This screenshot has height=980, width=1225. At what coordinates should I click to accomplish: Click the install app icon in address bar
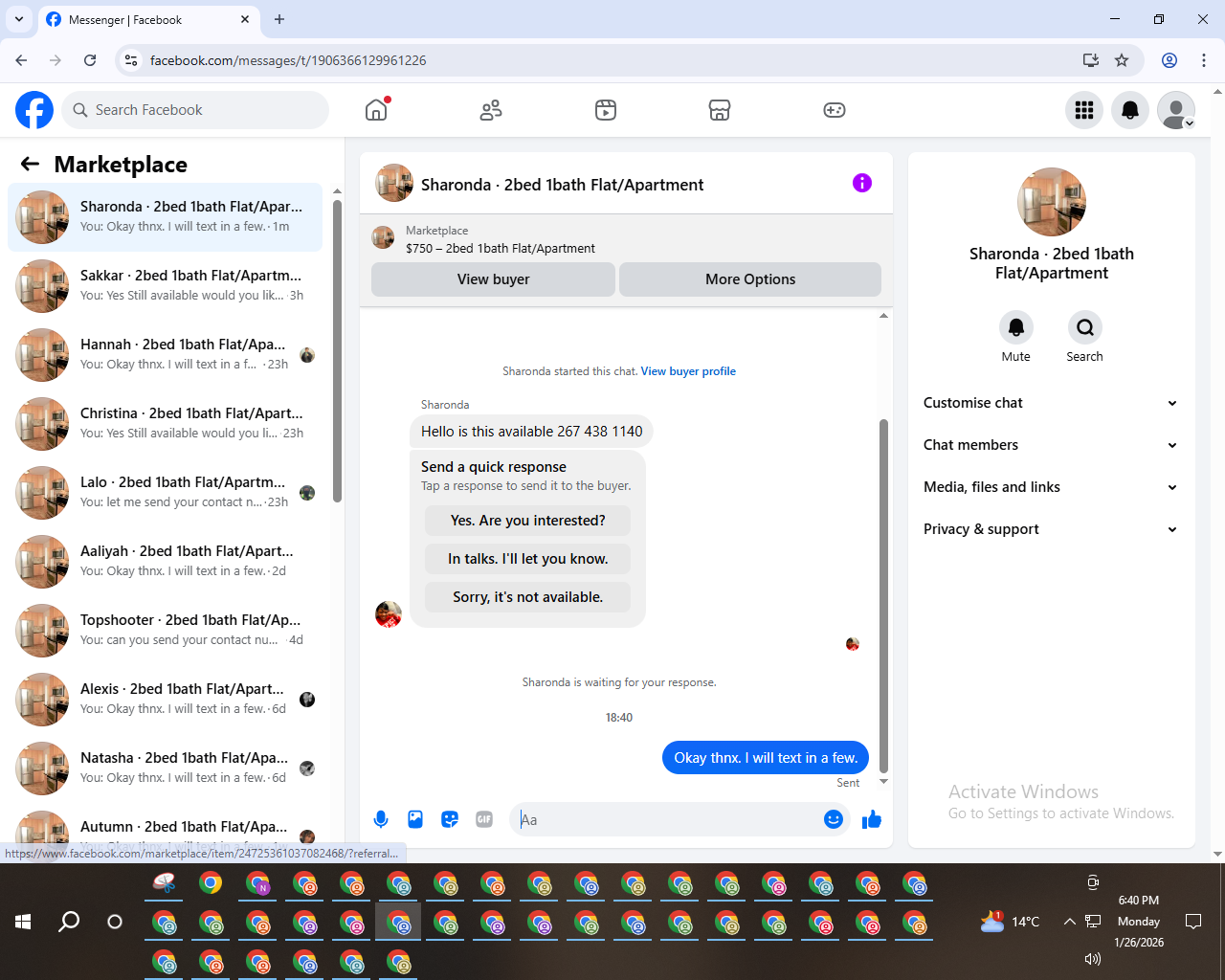click(1091, 60)
